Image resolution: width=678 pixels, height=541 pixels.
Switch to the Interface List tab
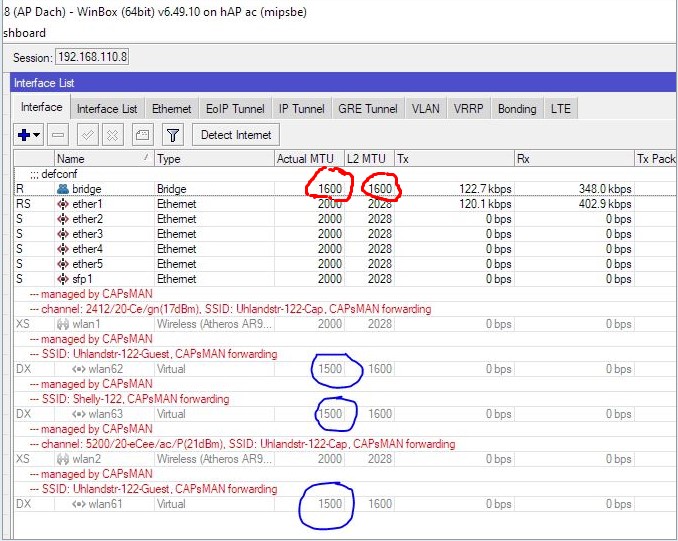point(107,109)
